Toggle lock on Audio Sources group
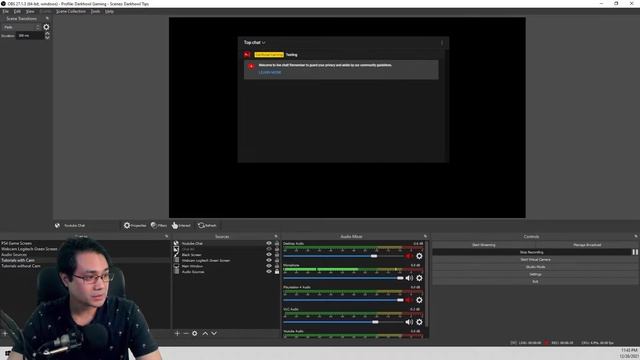The image size is (640, 360). click(277, 272)
